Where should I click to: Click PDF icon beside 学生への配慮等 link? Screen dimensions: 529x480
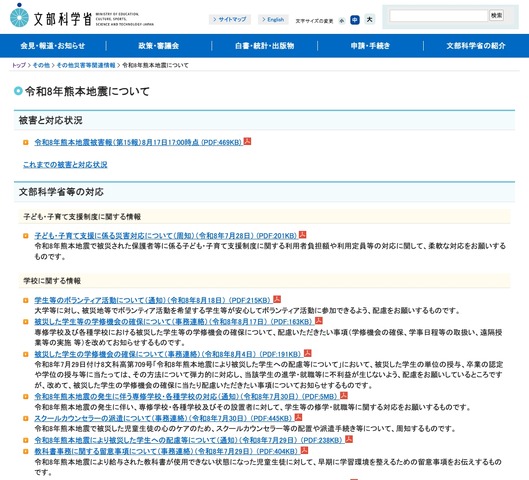click(349, 439)
